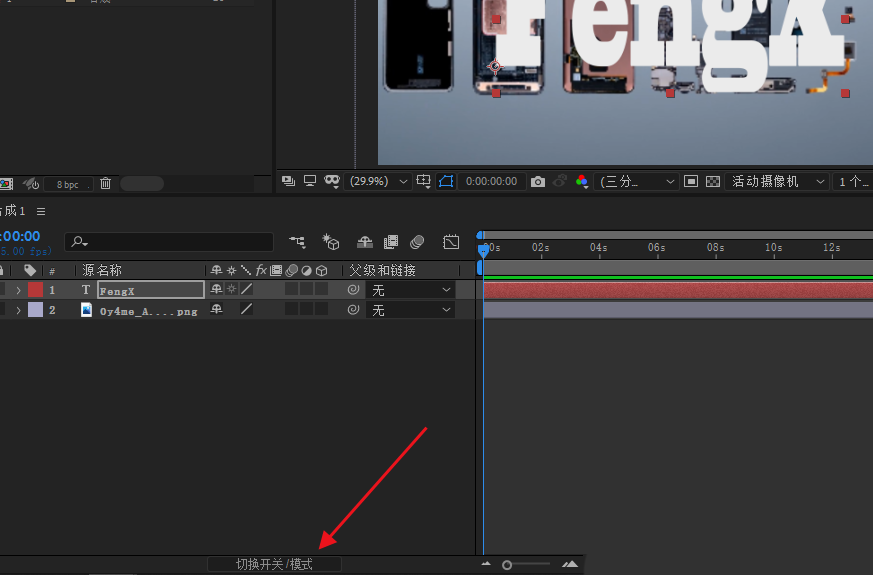The height and width of the screenshot is (575, 873).
Task: Click 切换开关/模式 toggle switches button
Action: [x=274, y=564]
